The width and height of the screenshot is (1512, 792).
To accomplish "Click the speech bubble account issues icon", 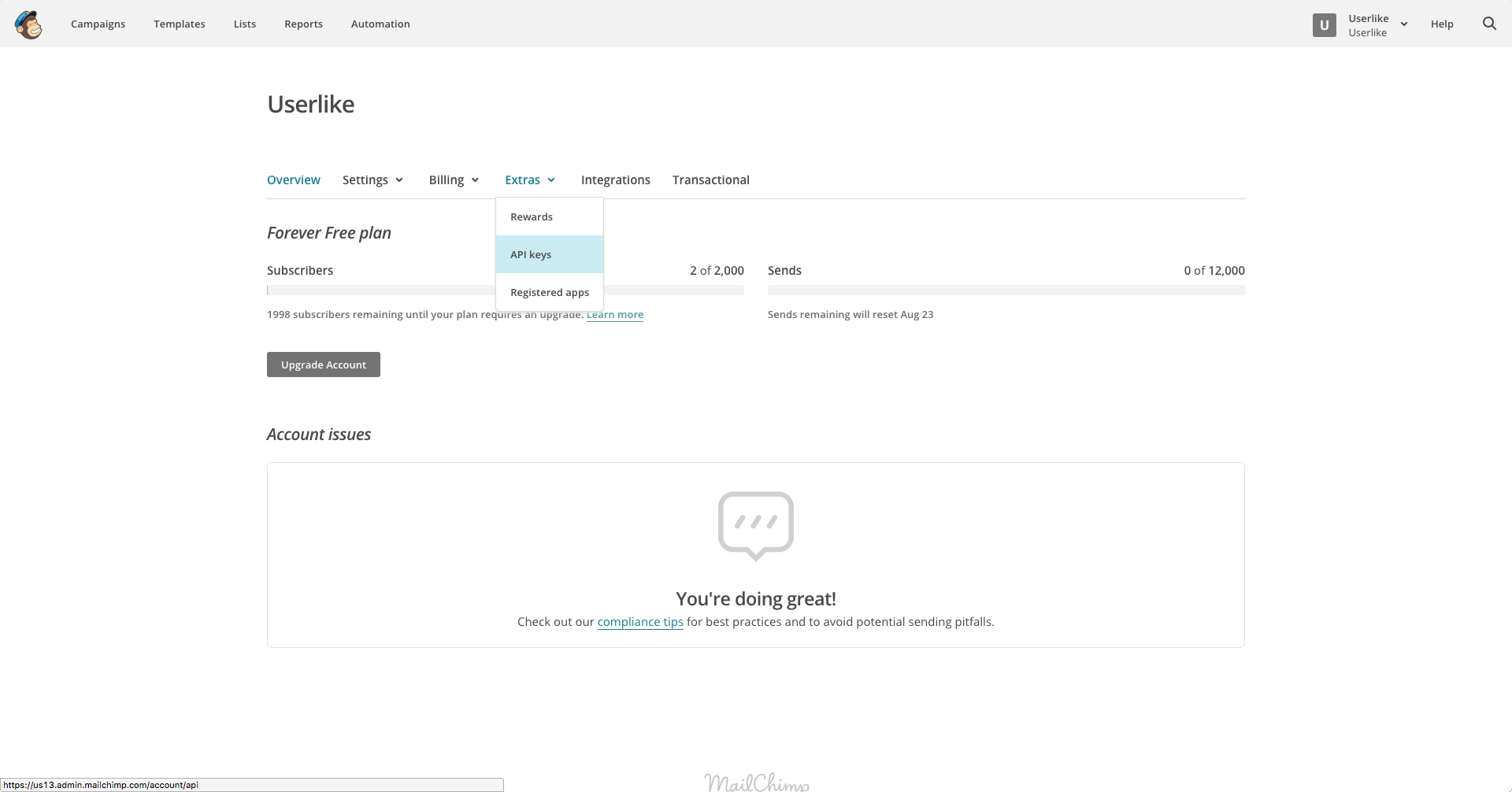I will click(755, 525).
